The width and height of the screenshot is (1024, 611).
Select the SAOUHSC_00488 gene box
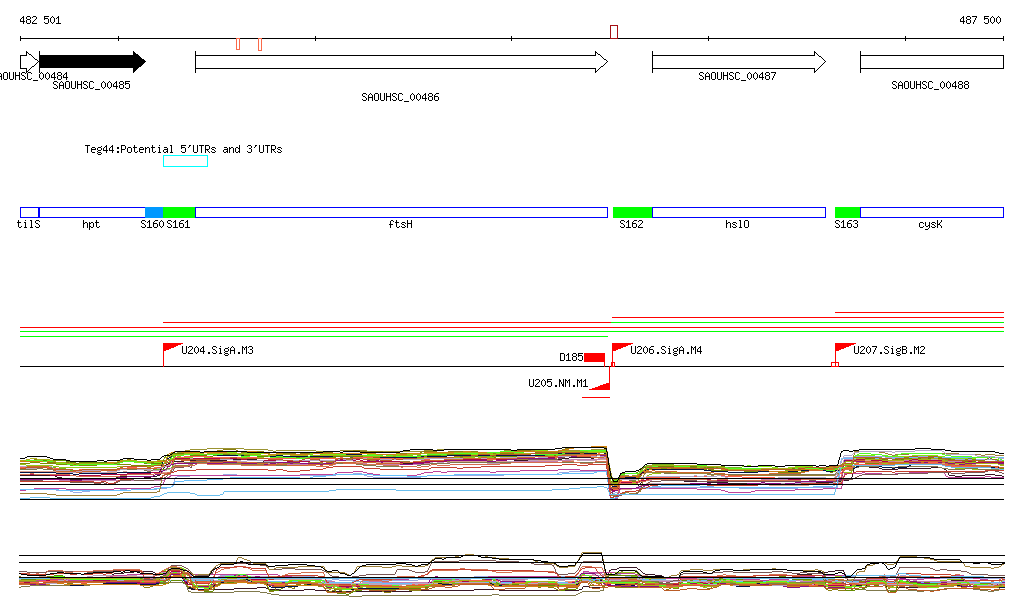click(931, 62)
